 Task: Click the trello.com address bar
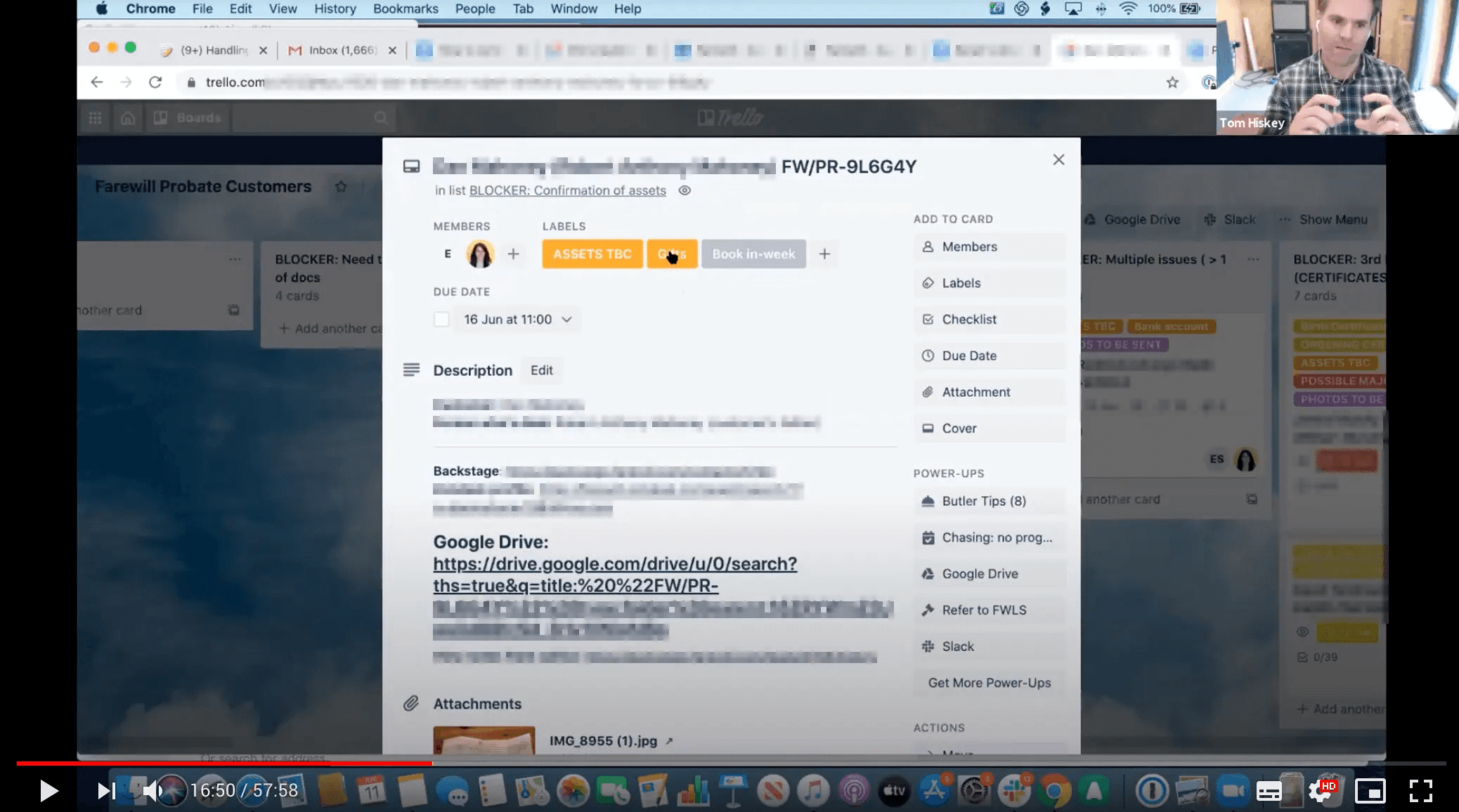[x=668, y=82]
